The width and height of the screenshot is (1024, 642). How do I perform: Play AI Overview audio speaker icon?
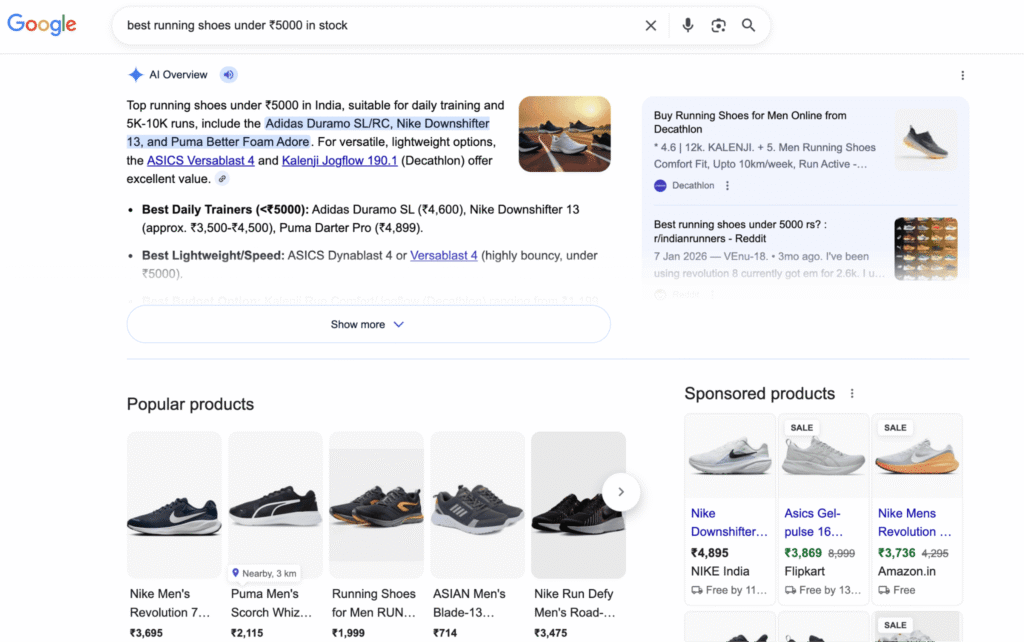pos(229,74)
